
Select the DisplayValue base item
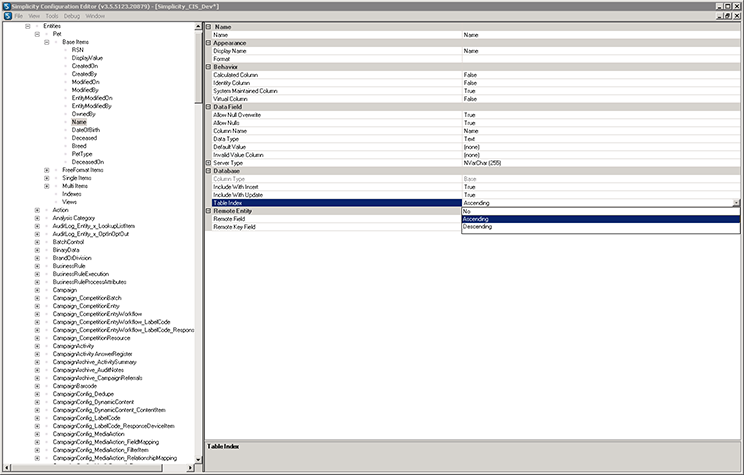pyautogui.click(x=87, y=58)
